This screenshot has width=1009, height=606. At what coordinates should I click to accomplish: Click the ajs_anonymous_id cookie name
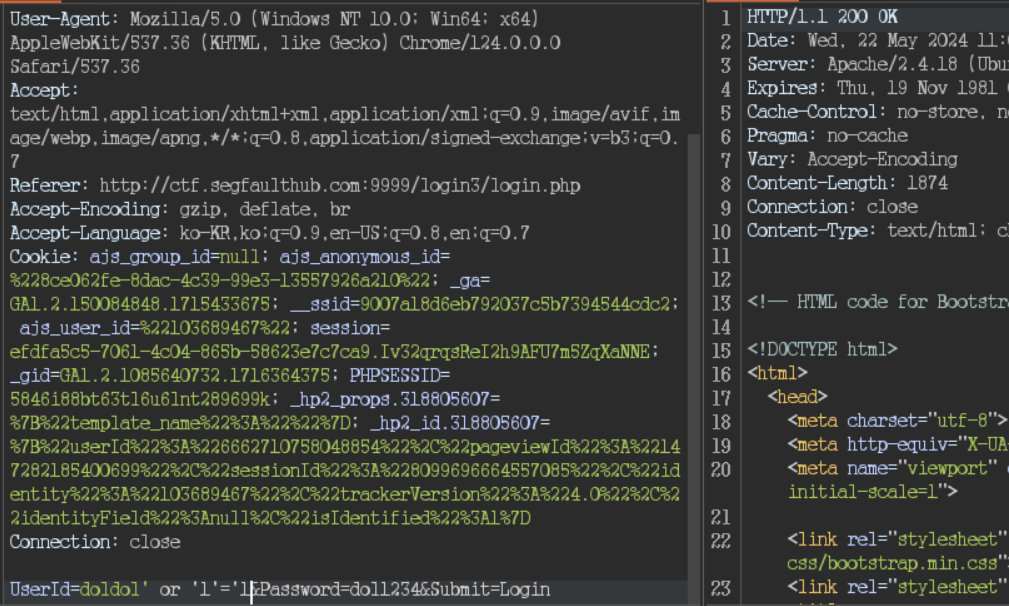click(360, 257)
